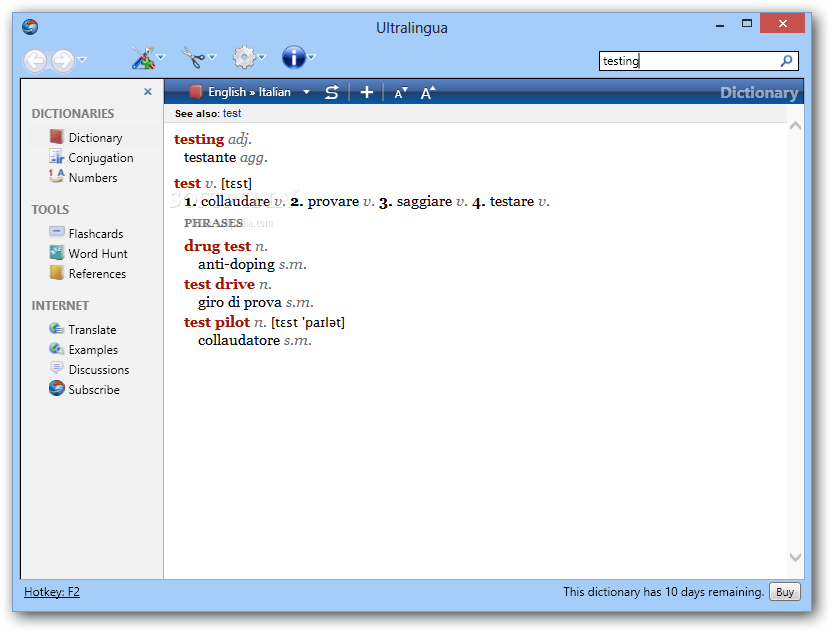
Task: Launch Word Hunt tool
Action: pyautogui.click(x=98, y=254)
